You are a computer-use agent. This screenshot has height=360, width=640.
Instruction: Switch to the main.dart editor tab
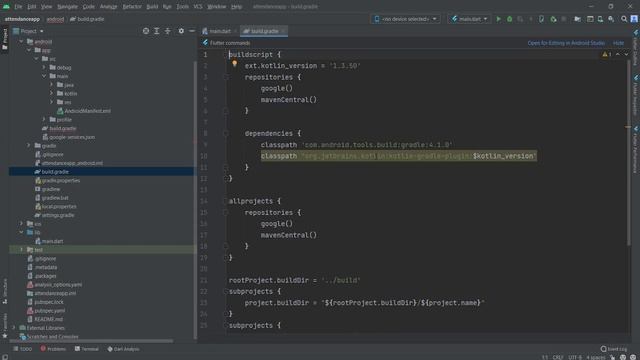point(219,31)
